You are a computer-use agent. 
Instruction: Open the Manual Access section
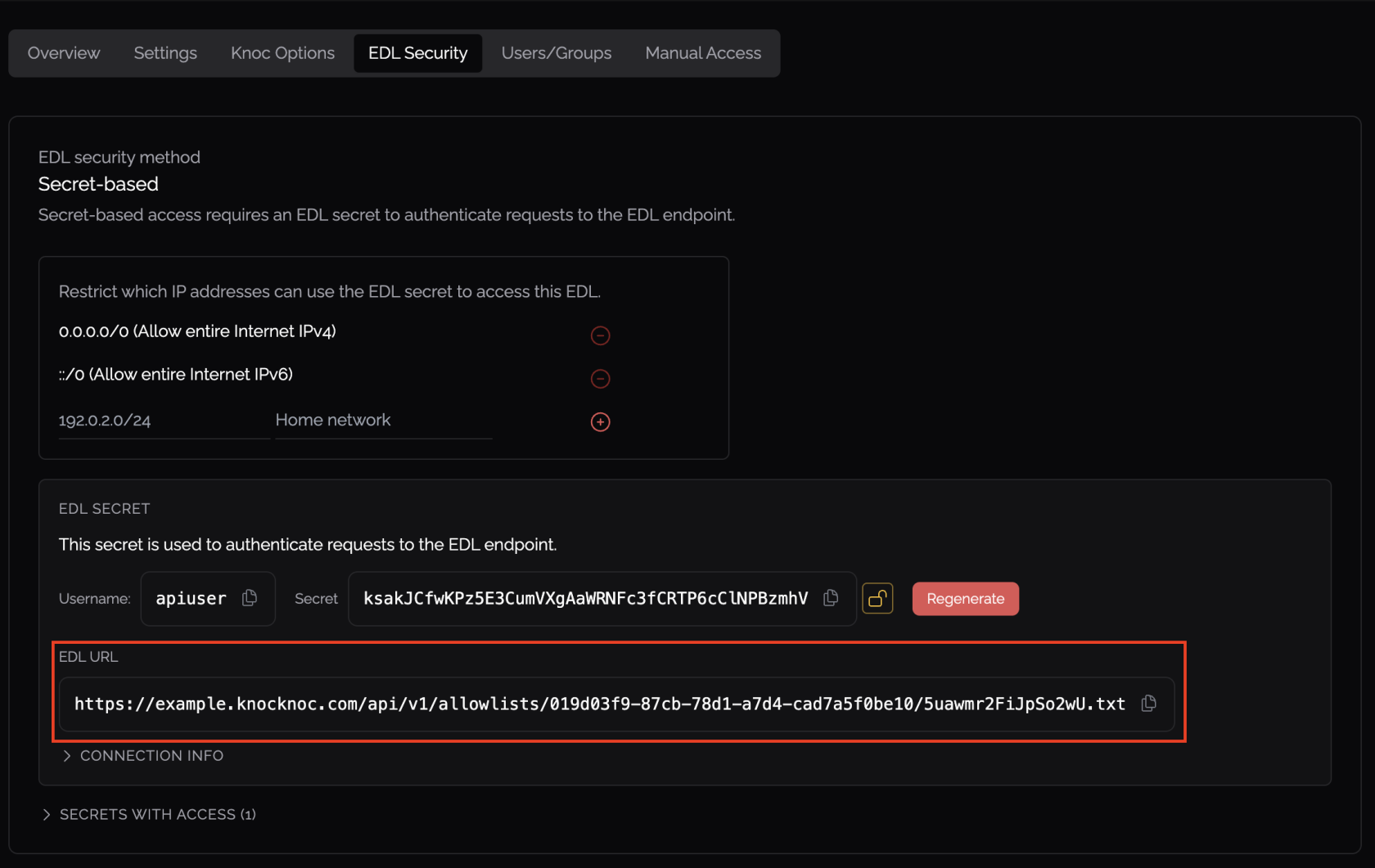(x=702, y=52)
